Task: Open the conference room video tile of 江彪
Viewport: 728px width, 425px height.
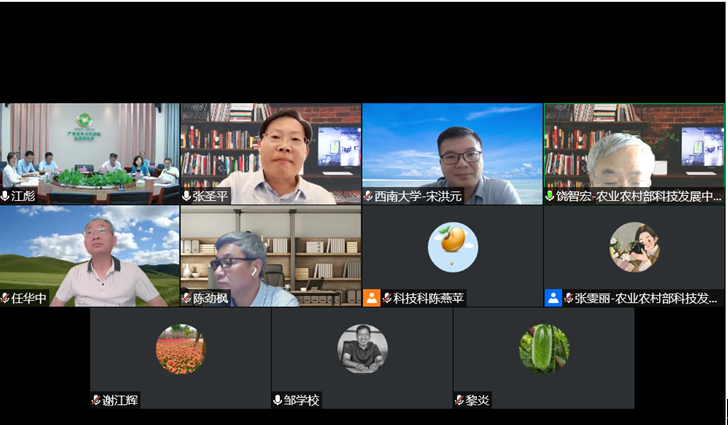Action: pos(90,148)
